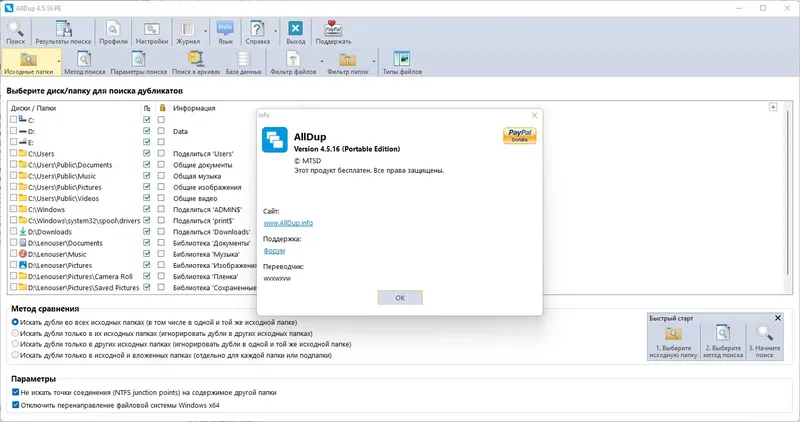The image size is (800, 422).
Task: Select the D:\Lenouser\Pictures folder row
Action: [x=60, y=265]
